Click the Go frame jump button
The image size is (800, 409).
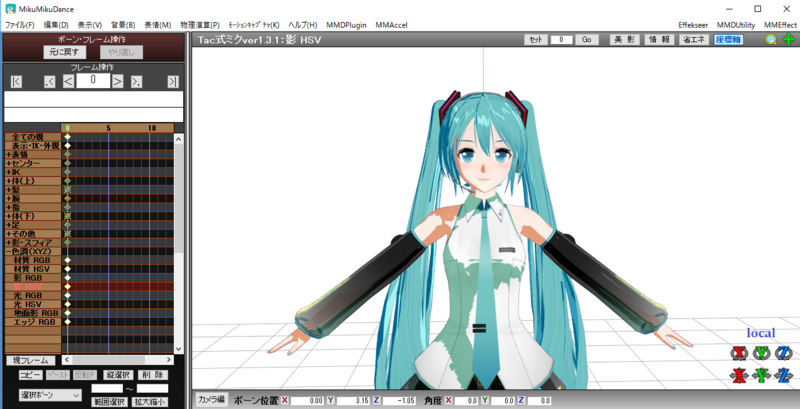click(587, 40)
